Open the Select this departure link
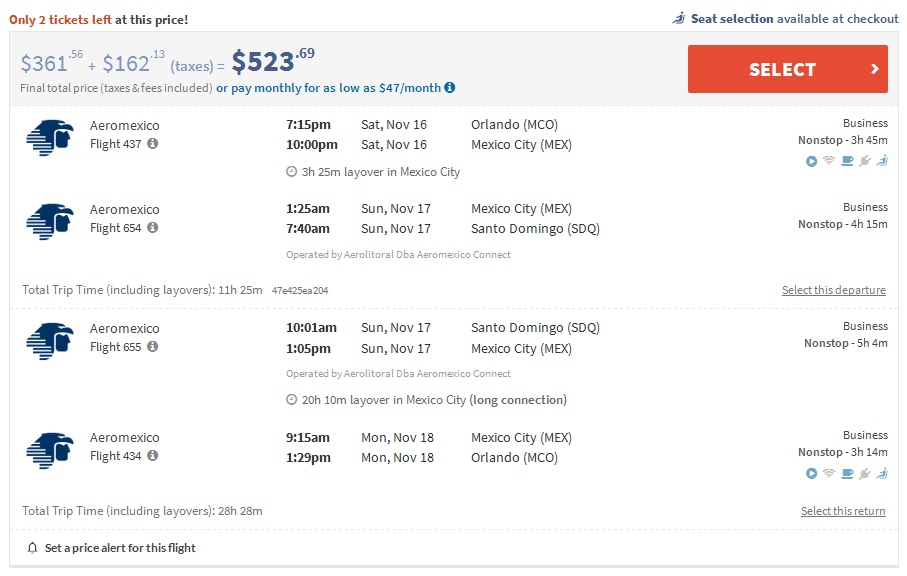This screenshot has height=576, width=907. [834, 289]
